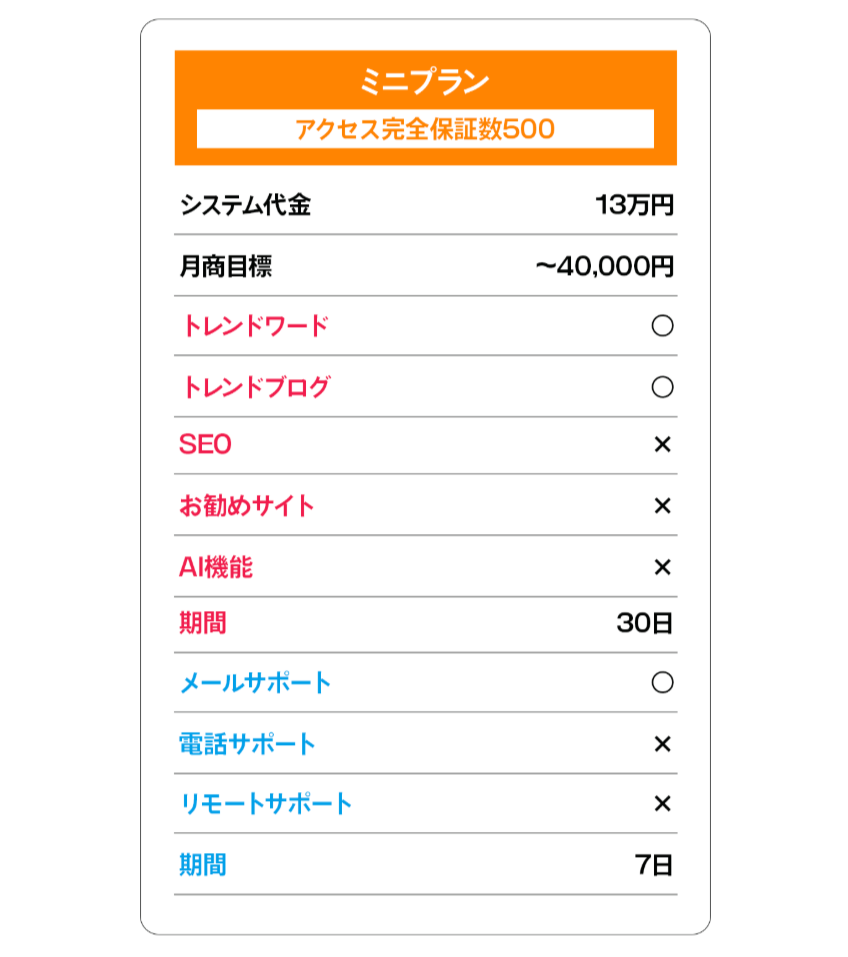The width and height of the screenshot is (848, 957).
Task: Click the トレンドワード label text
Action: (x=255, y=326)
